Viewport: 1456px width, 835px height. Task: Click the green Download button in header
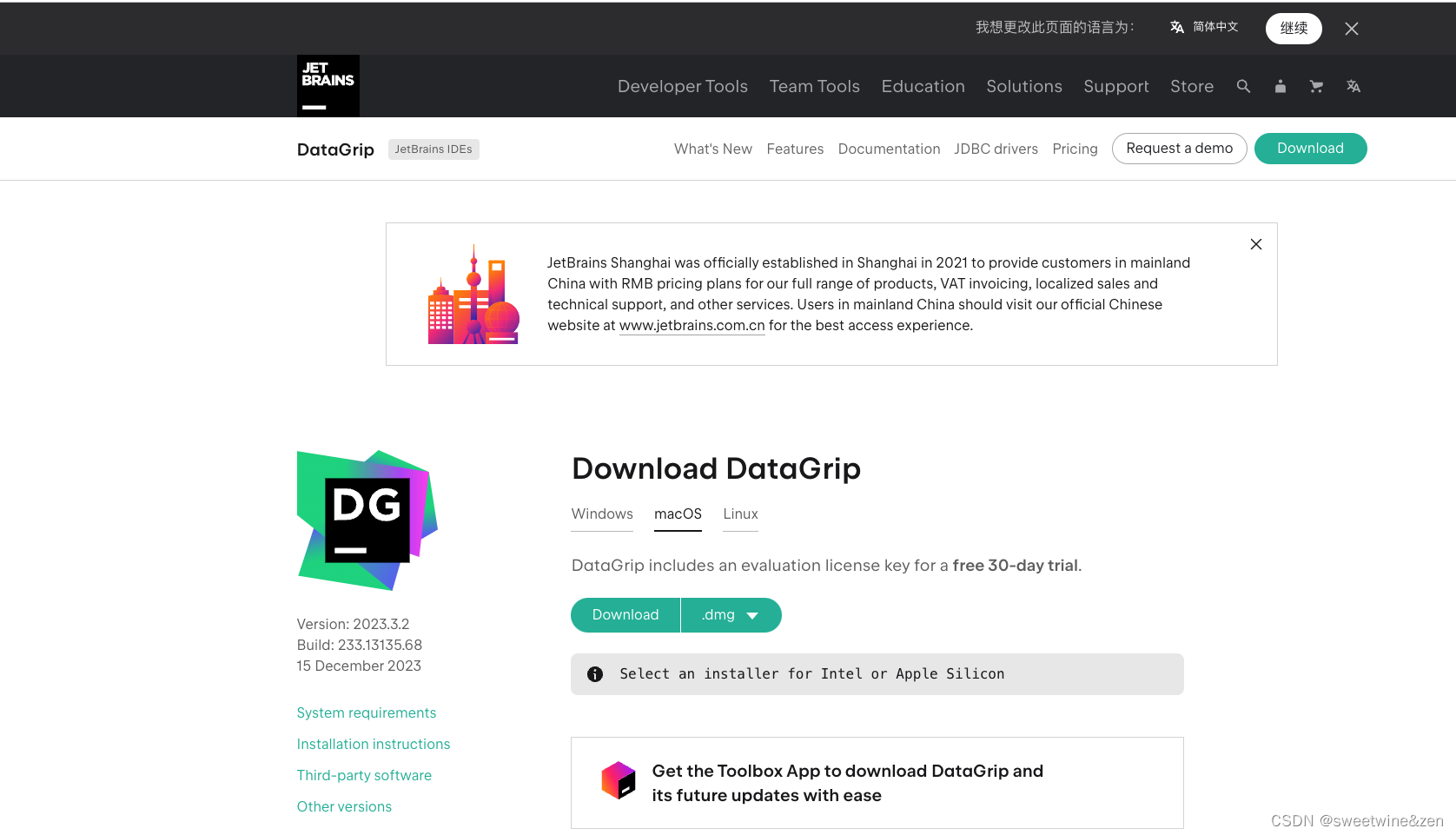pos(1311,149)
